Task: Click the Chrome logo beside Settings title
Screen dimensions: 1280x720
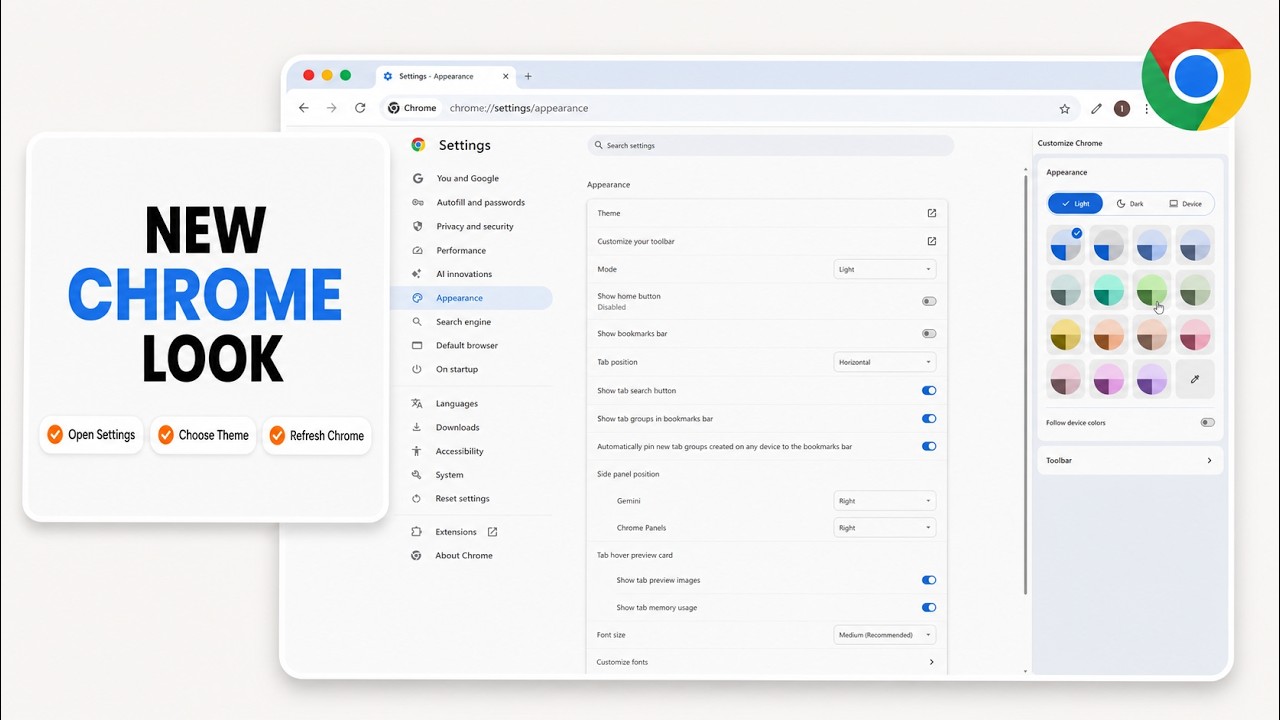Action: pyautogui.click(x=418, y=145)
